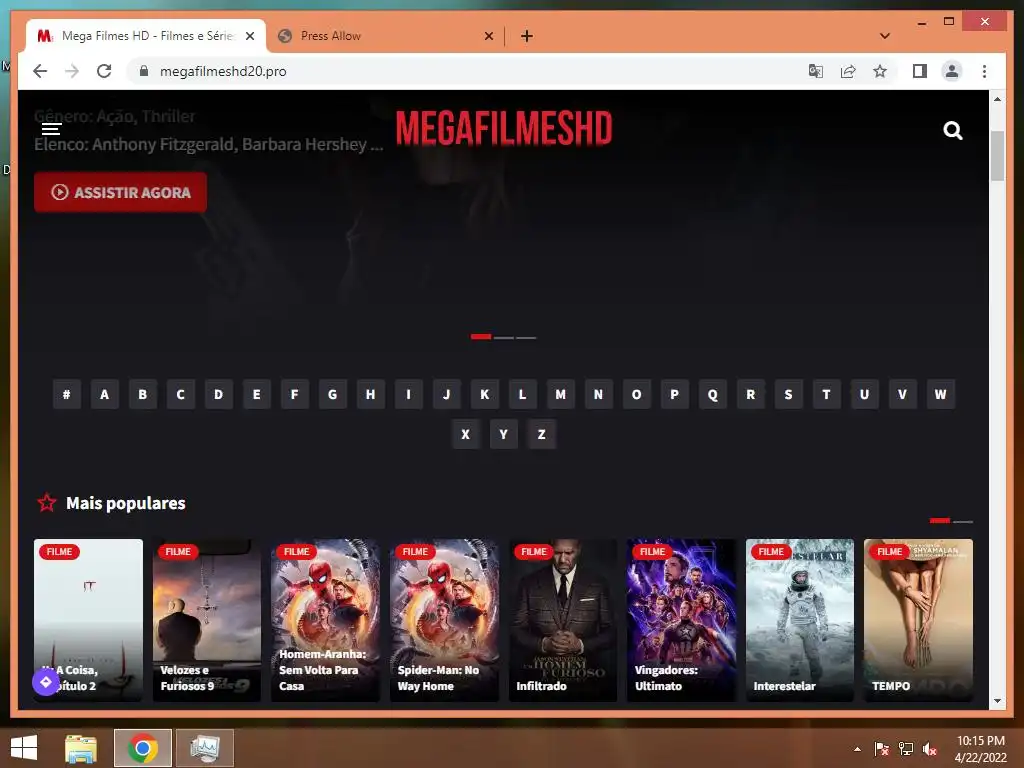Filter titles by letter A
1024x768 pixels.
104,394
